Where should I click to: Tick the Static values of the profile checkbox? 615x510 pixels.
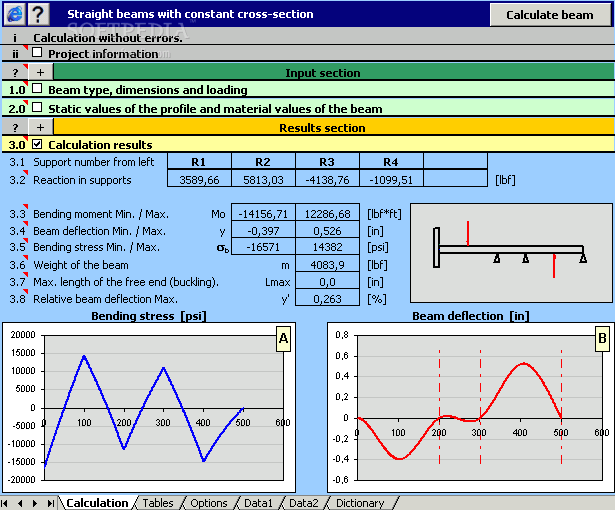click(x=37, y=107)
